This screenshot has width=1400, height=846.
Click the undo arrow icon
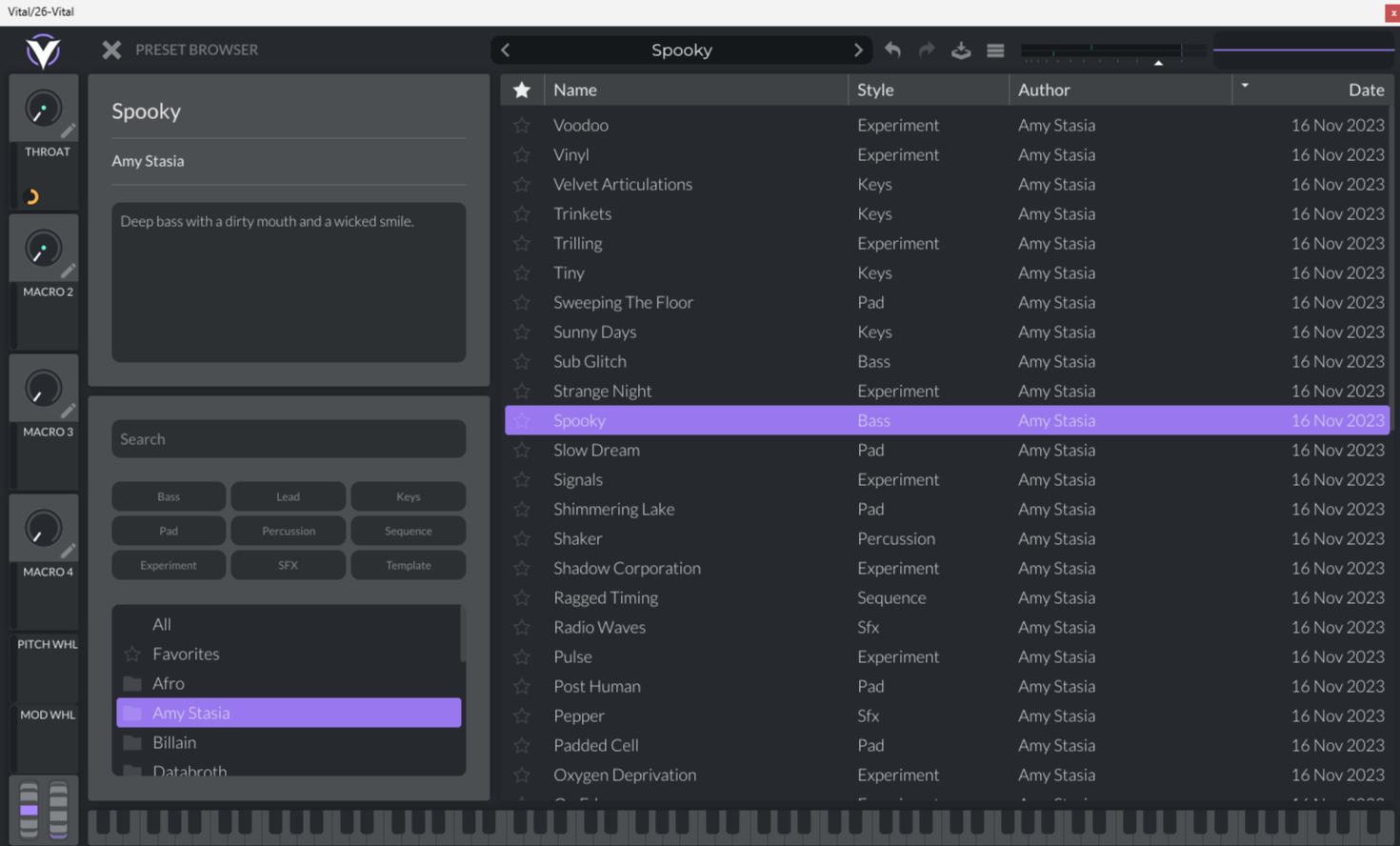click(x=892, y=50)
